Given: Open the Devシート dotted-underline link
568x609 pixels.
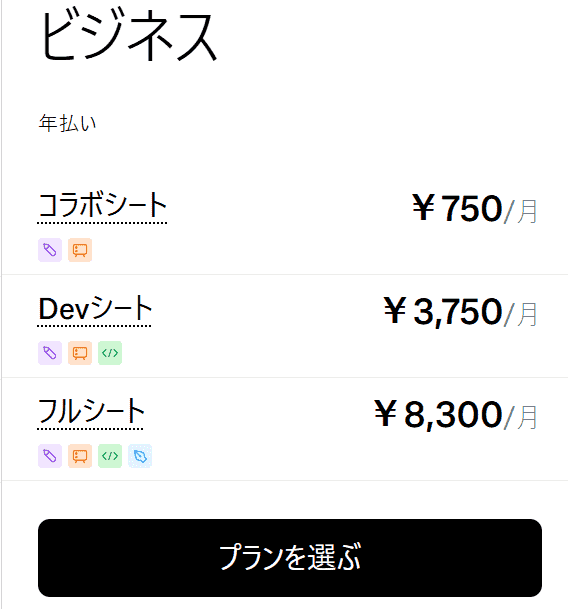Looking at the screenshot, I should point(94,310).
